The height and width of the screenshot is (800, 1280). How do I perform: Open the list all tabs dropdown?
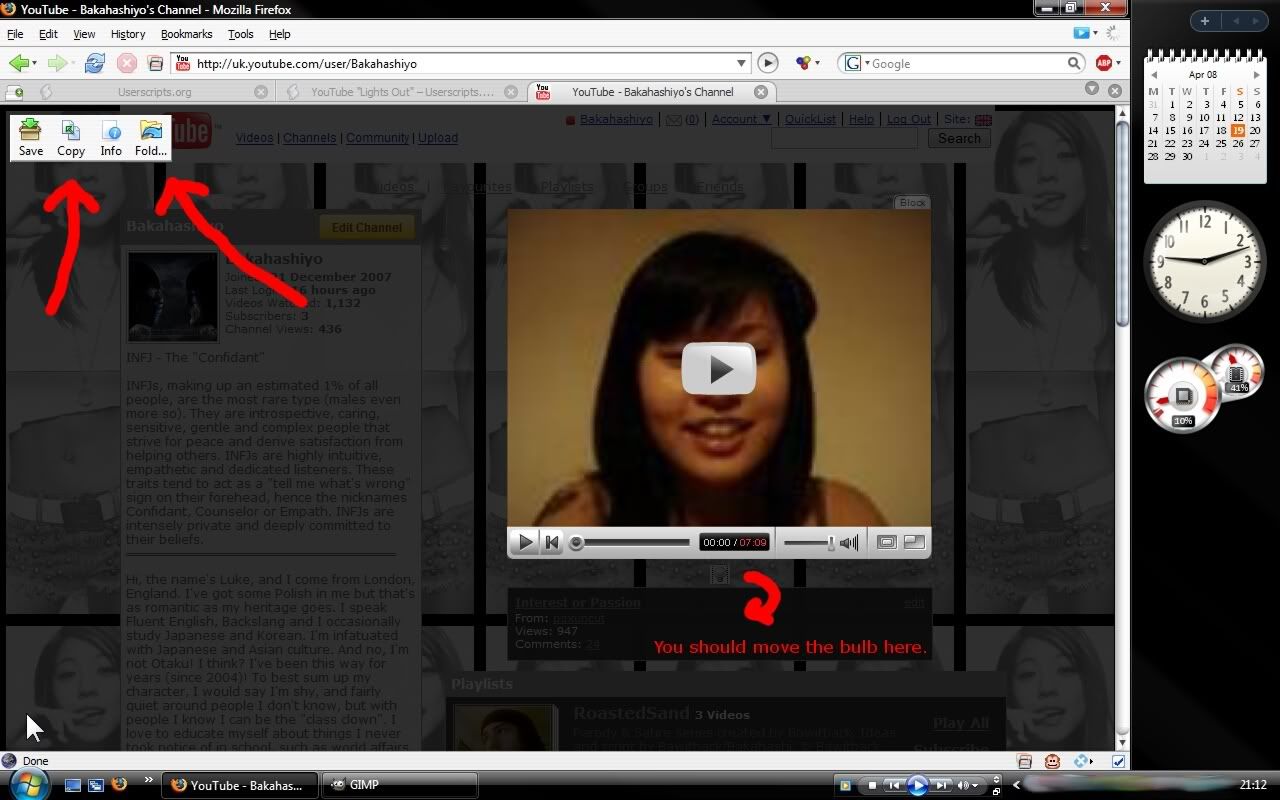(1092, 89)
